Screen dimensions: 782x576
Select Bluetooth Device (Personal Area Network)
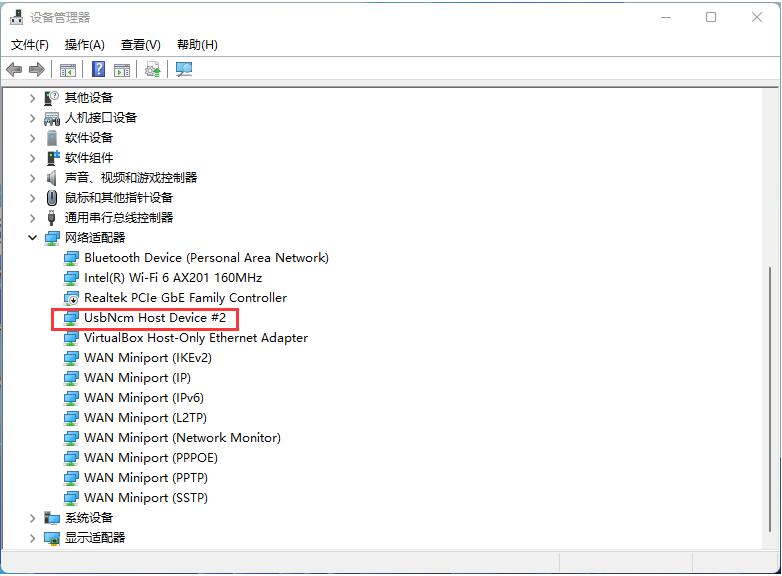pyautogui.click(x=206, y=258)
